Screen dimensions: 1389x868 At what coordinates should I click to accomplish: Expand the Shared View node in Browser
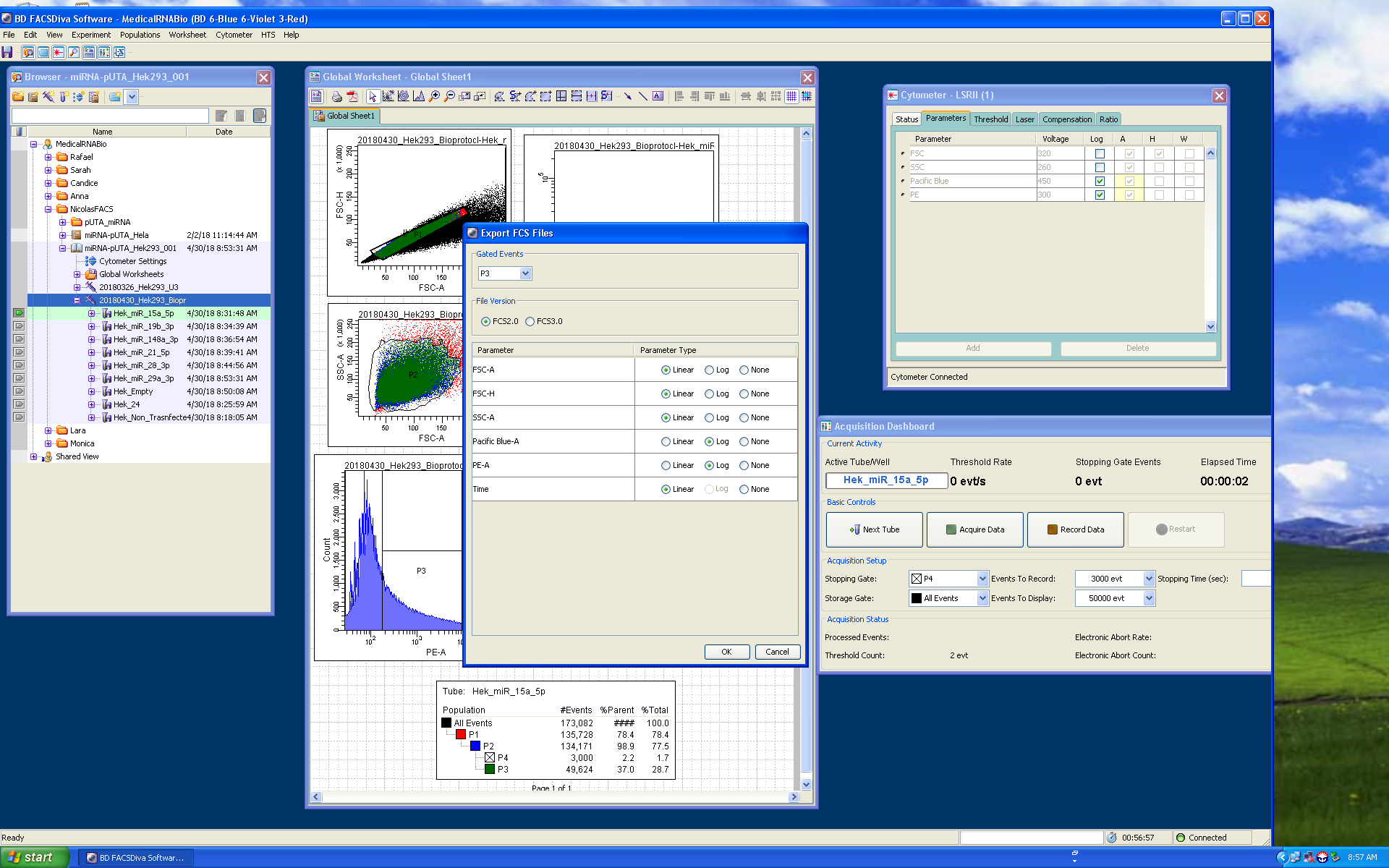[x=33, y=456]
